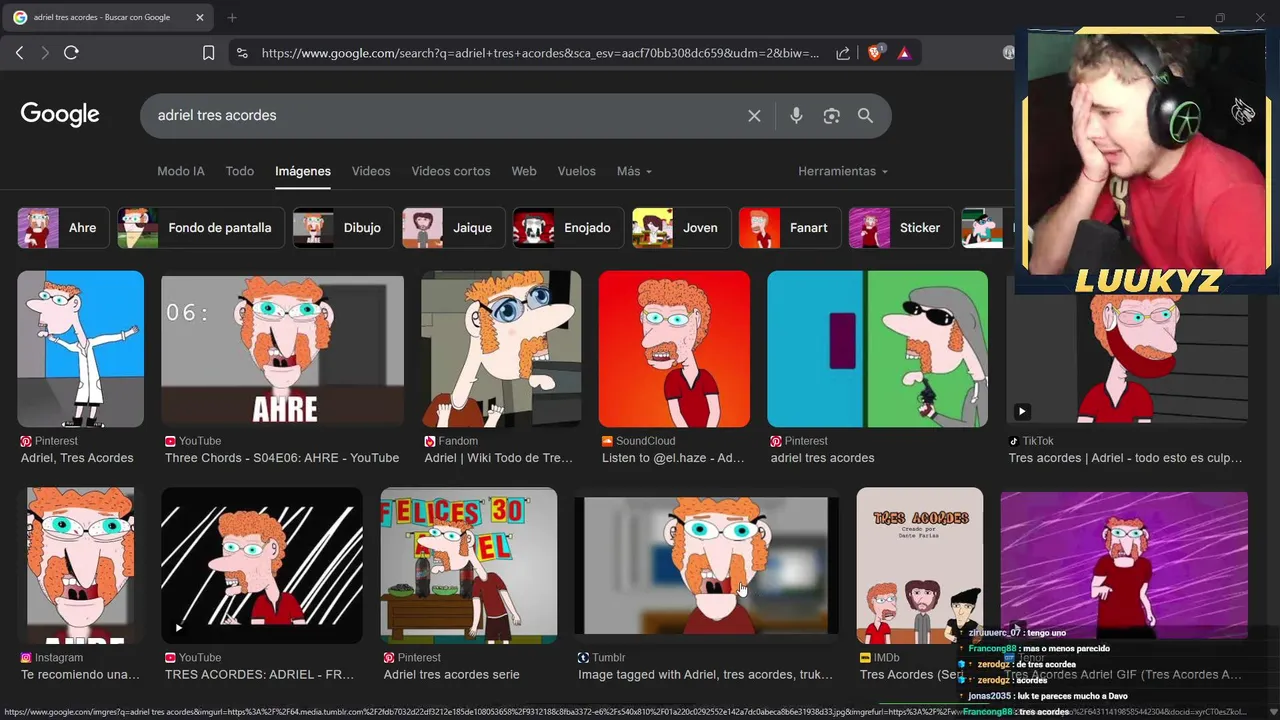
Task: Open 'Adriel tres acordes serie' link
Action: (451, 675)
